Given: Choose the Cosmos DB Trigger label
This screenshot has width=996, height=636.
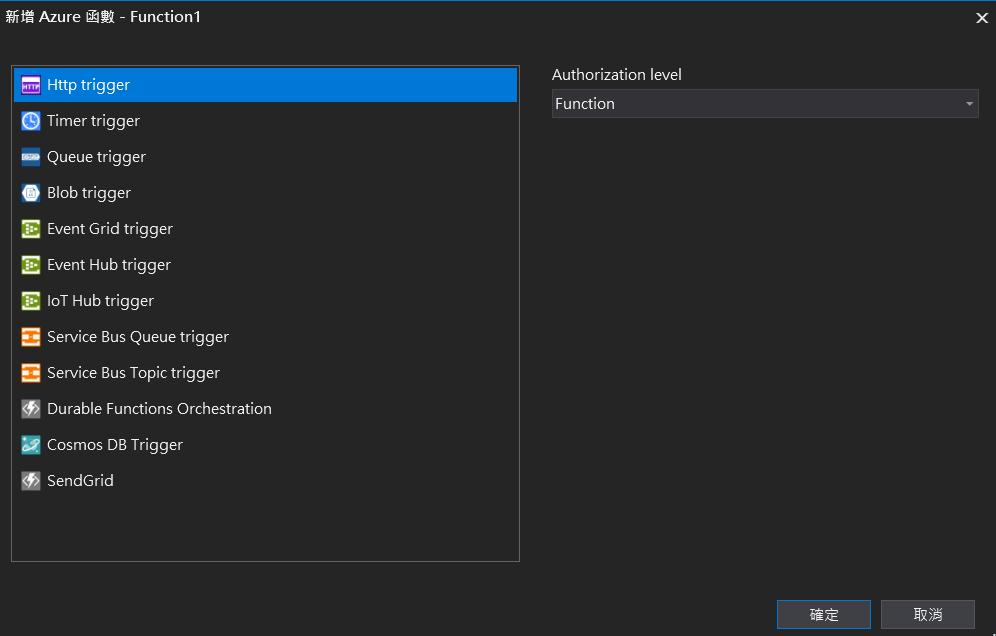Looking at the screenshot, I should pyautogui.click(x=115, y=445).
